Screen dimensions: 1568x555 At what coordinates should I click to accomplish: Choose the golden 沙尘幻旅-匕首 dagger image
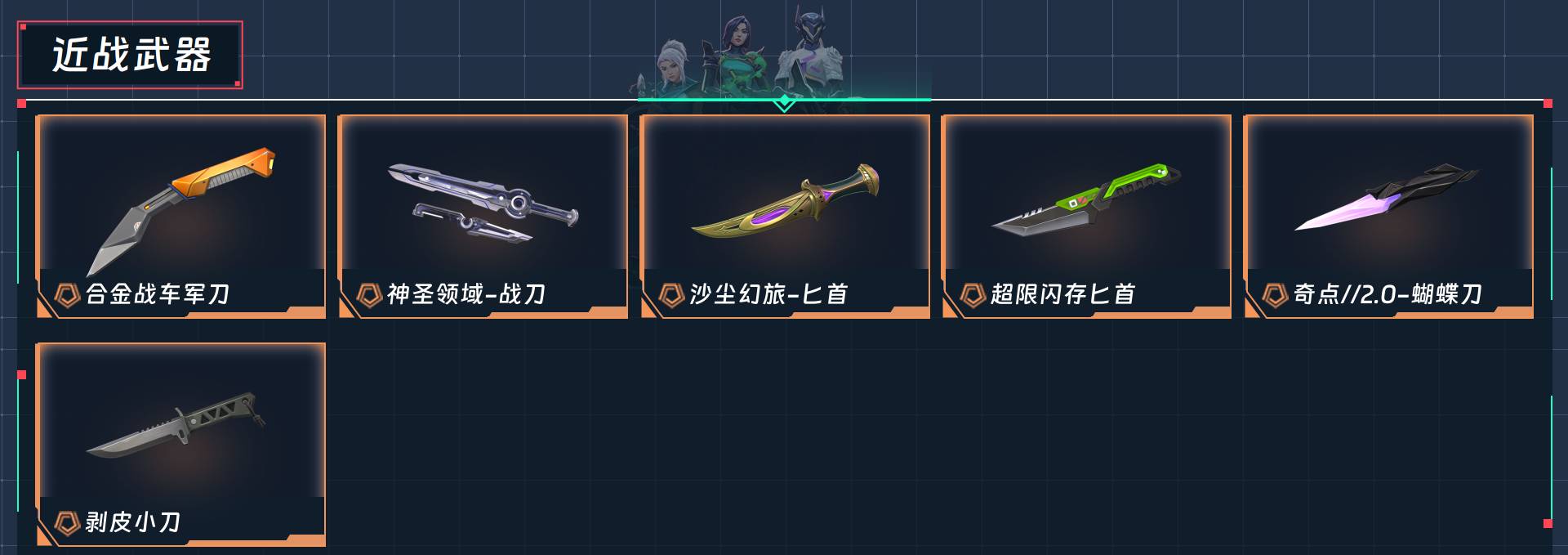[x=785, y=204]
